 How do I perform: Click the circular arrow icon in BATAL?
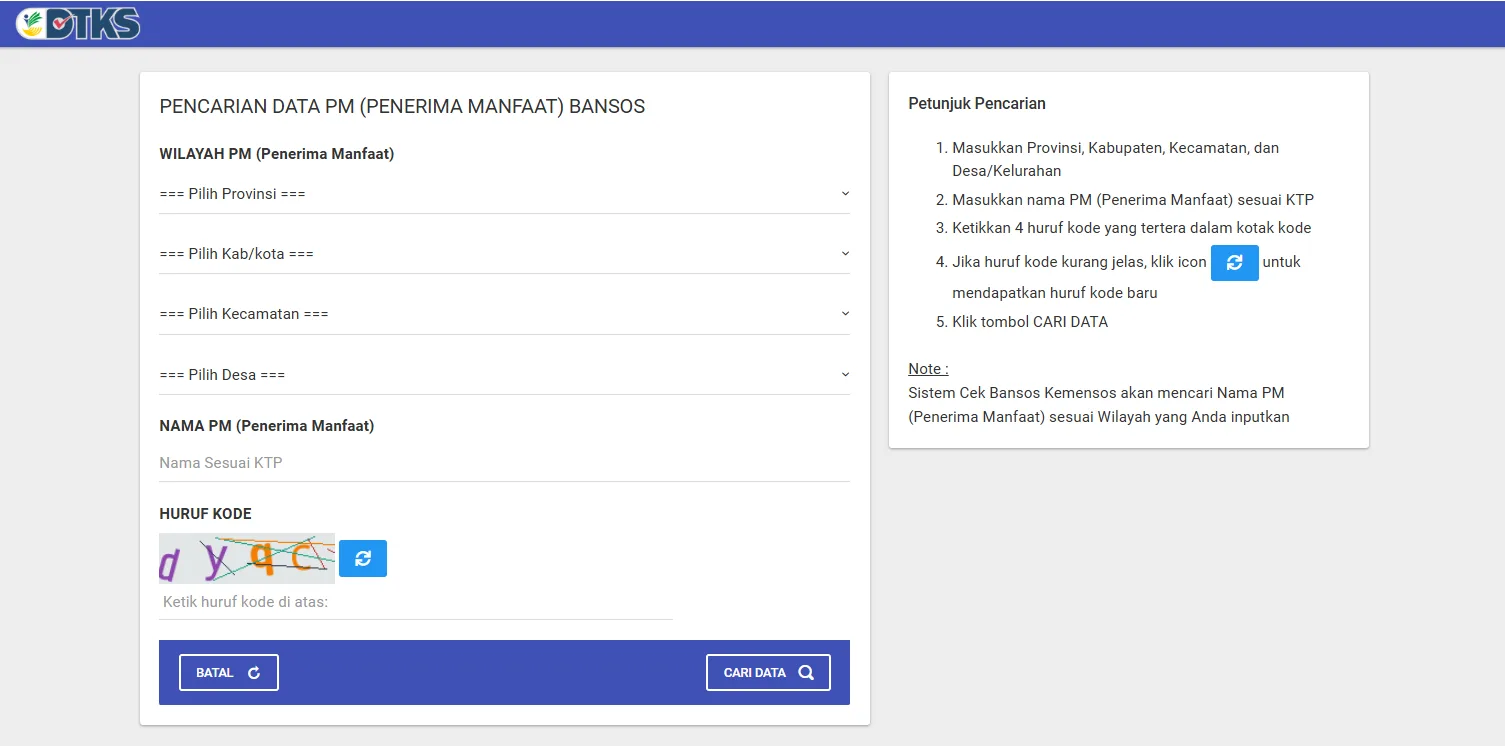click(254, 673)
